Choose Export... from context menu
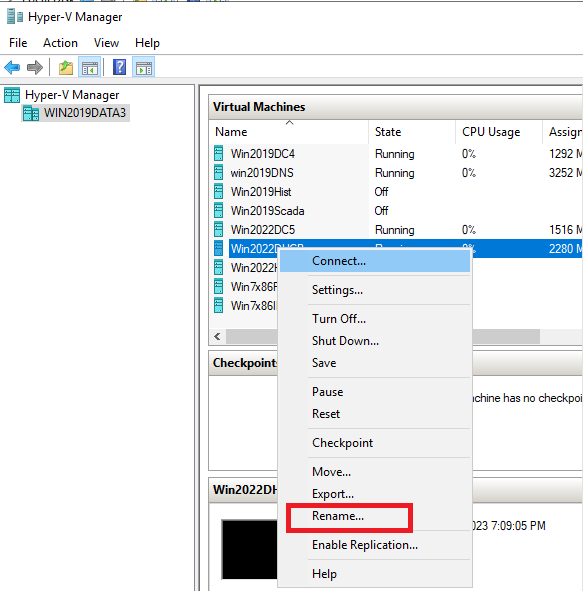The image size is (583, 591). (375, 494)
